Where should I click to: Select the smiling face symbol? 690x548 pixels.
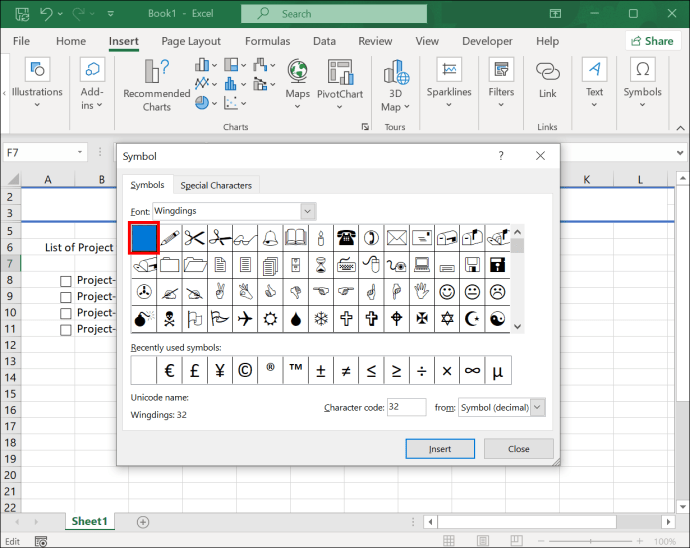click(447, 292)
